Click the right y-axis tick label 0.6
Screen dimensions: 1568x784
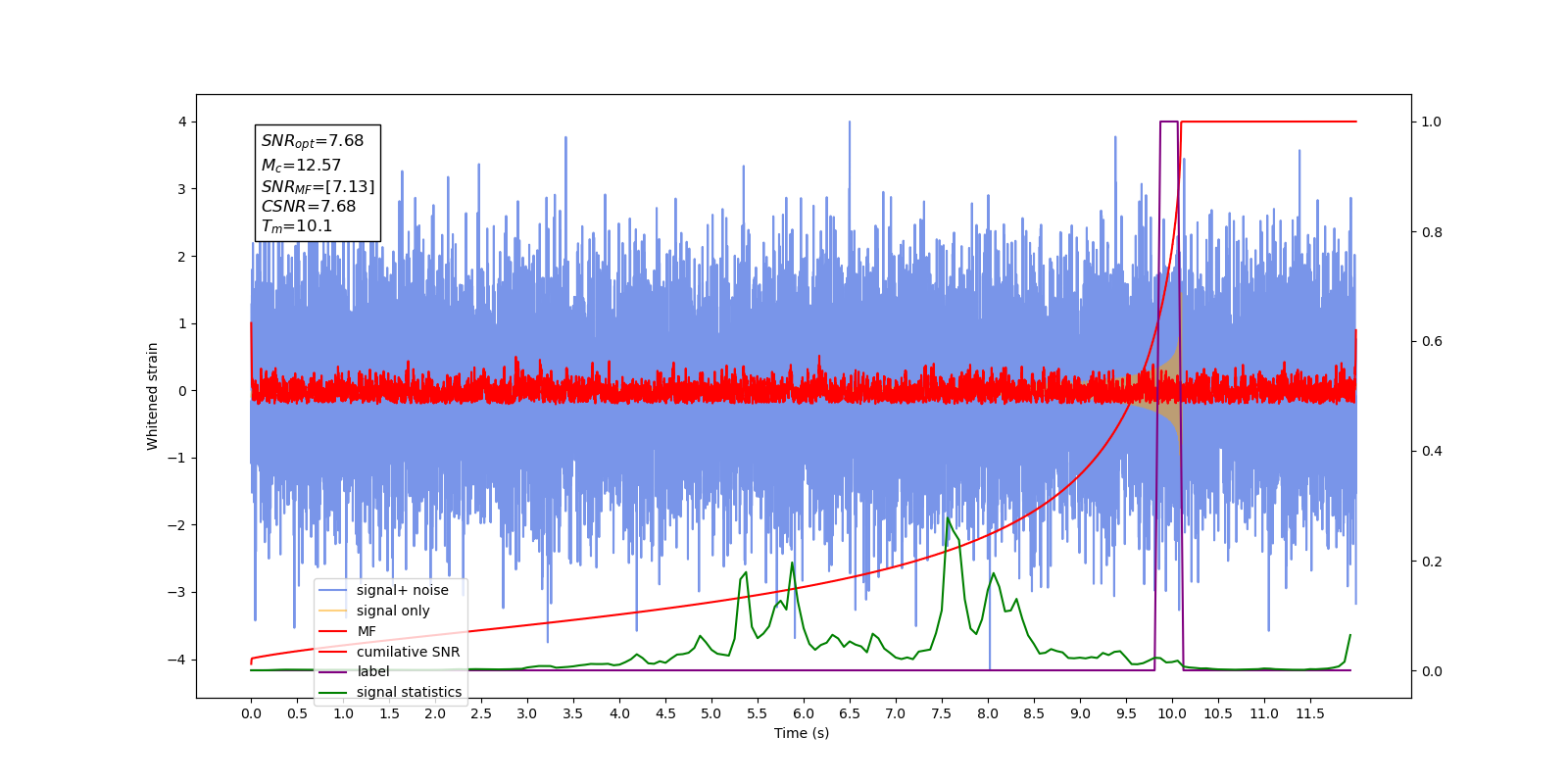tap(1432, 342)
